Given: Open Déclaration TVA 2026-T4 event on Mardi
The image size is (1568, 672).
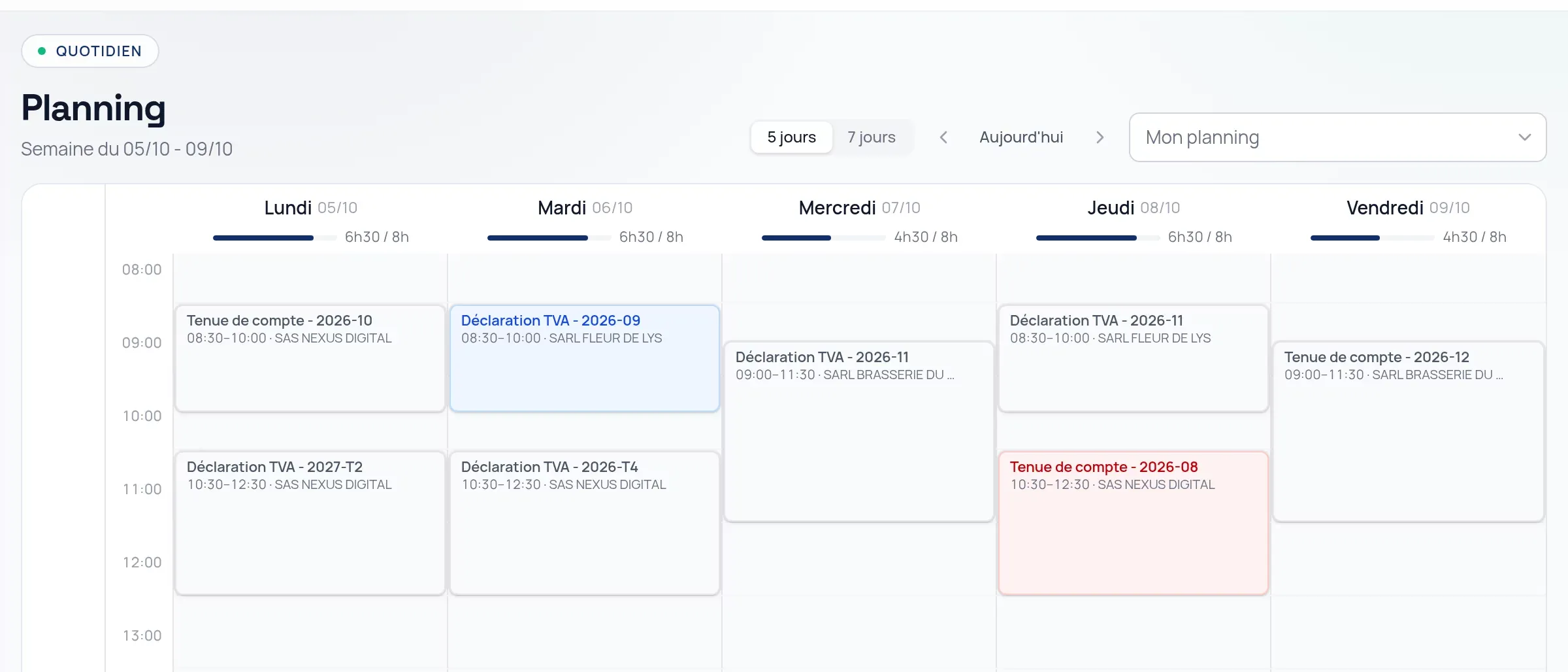Looking at the screenshot, I should pos(585,523).
